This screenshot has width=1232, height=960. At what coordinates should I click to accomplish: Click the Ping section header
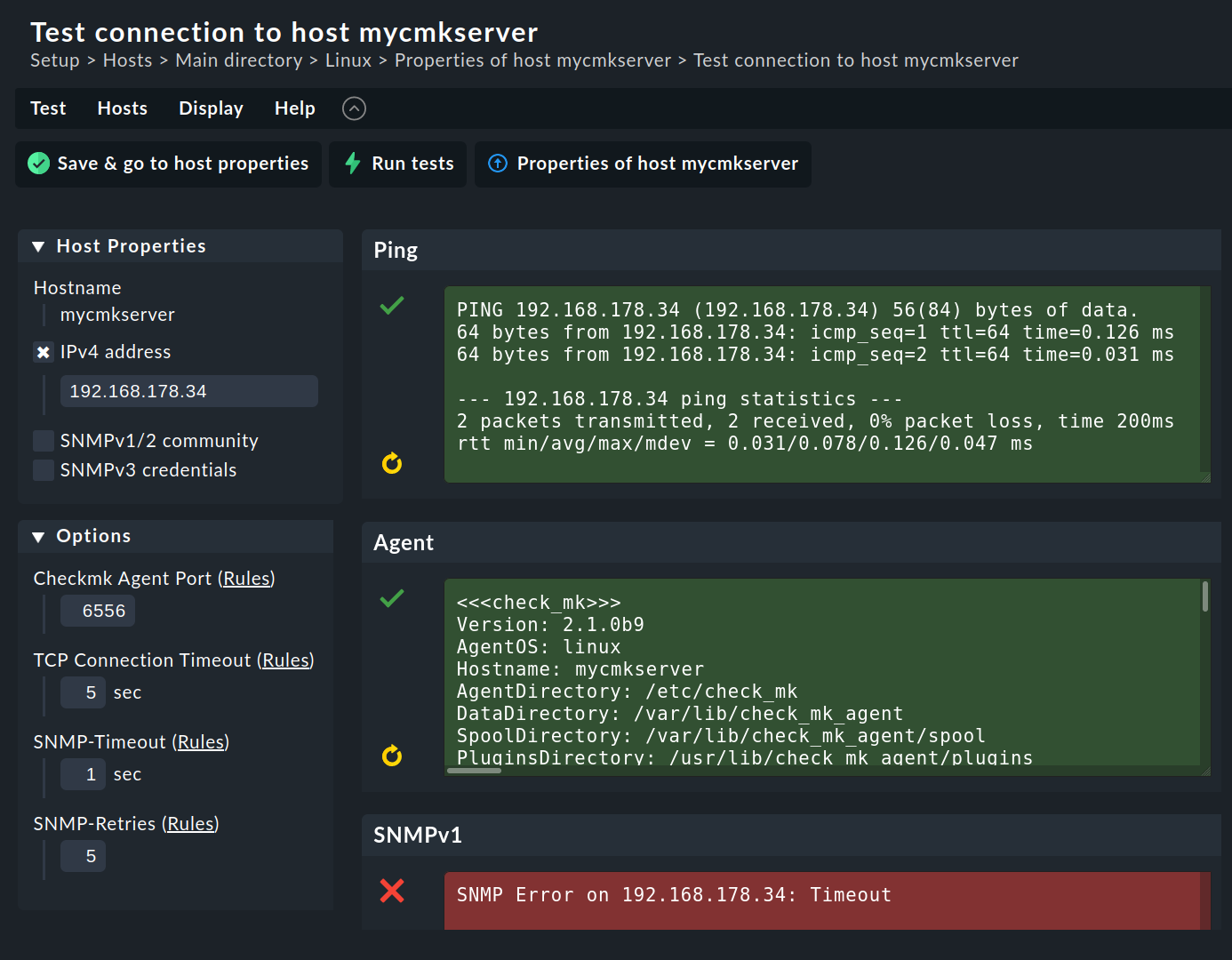click(x=791, y=251)
